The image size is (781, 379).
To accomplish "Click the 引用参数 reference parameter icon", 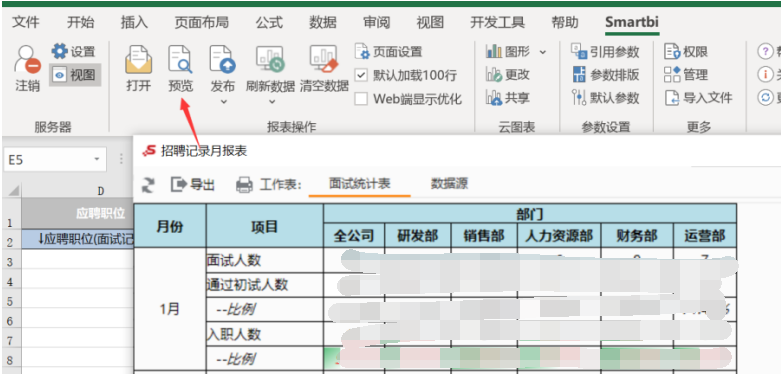I will point(580,51).
